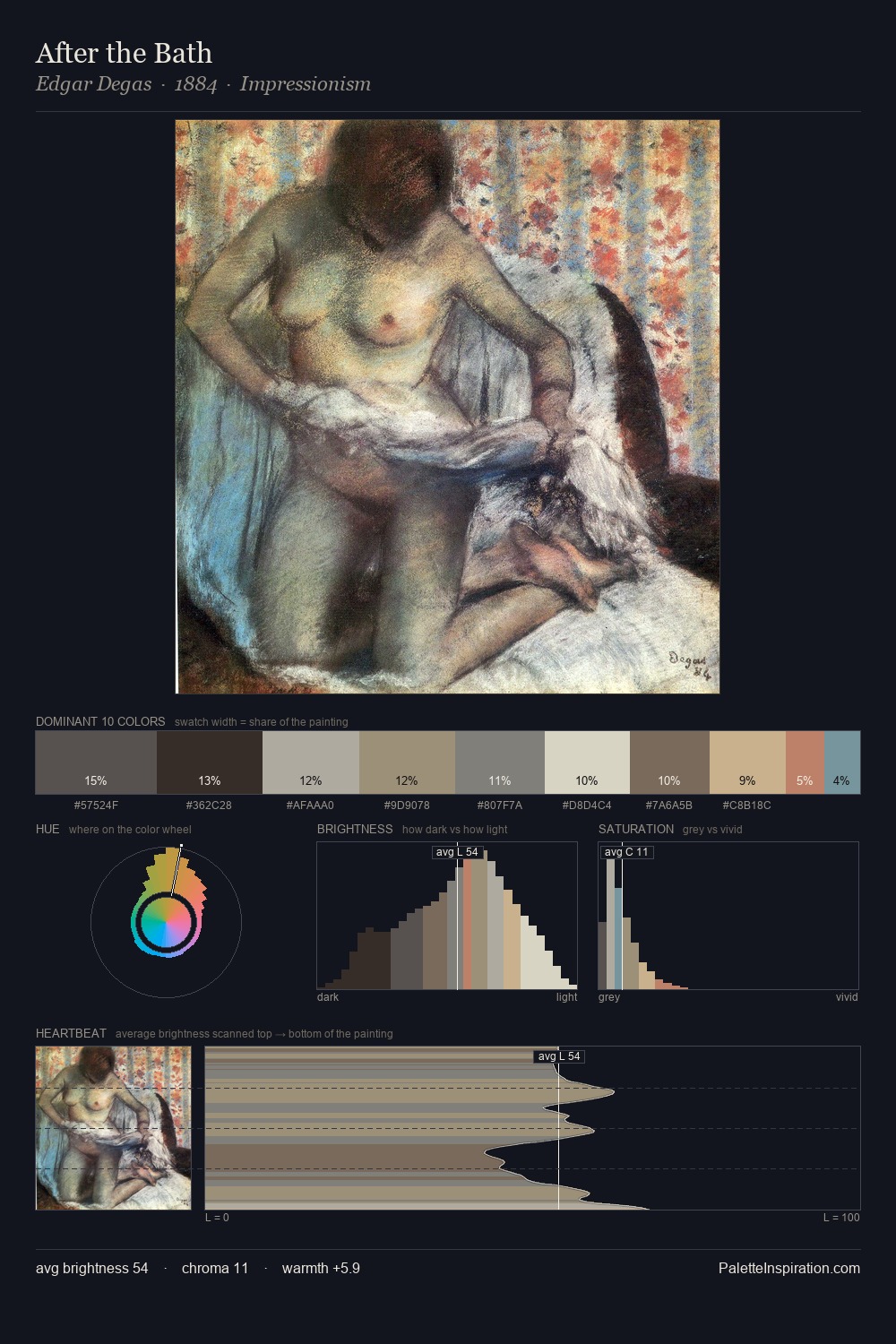896x1344 pixels.
Task: Click the avg C 11 marker in Saturation chart
Action: click(x=626, y=852)
